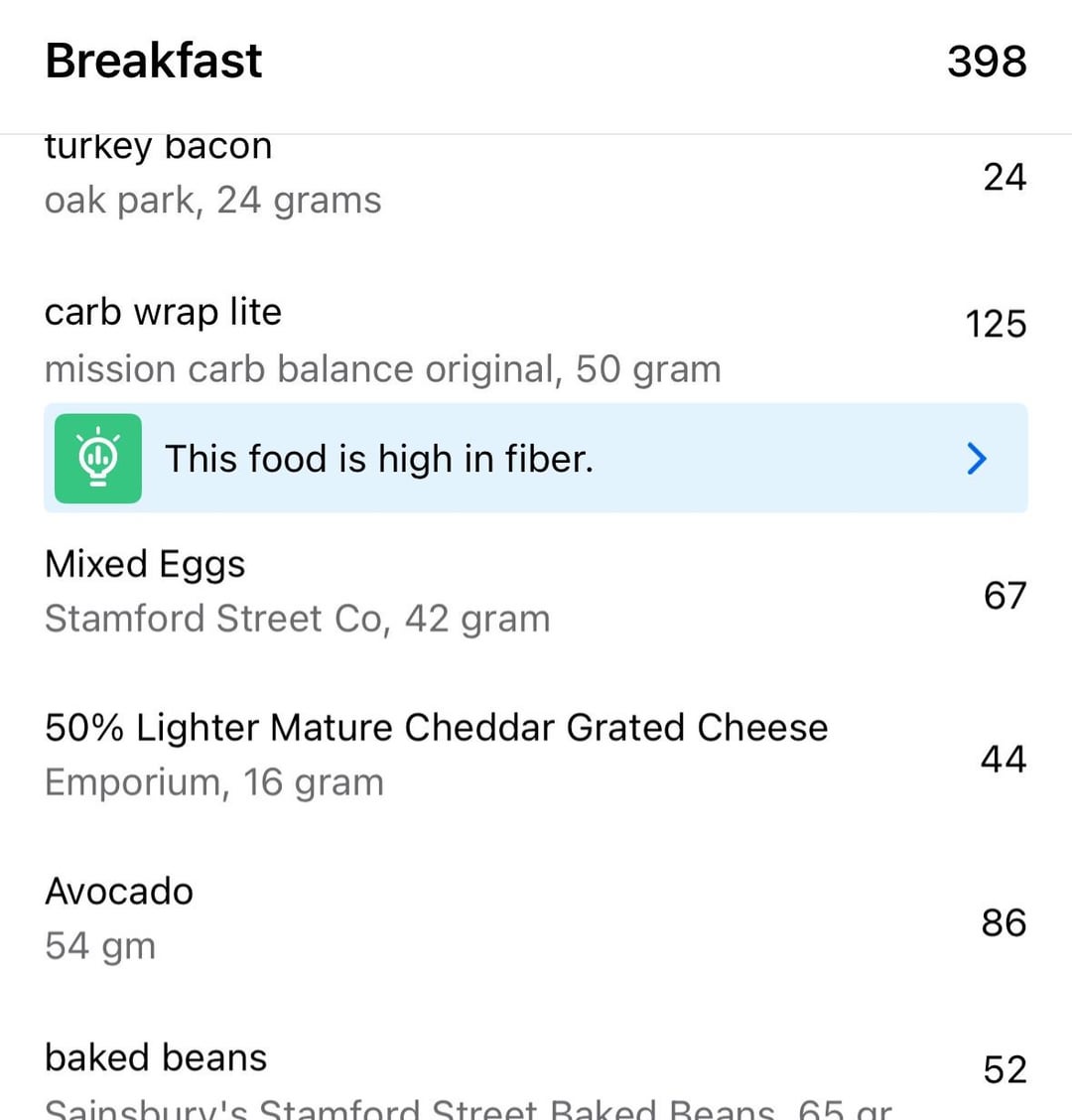This screenshot has height=1120, width=1072.
Task: Open the Mixed Eggs food entry
Action: [x=145, y=564]
